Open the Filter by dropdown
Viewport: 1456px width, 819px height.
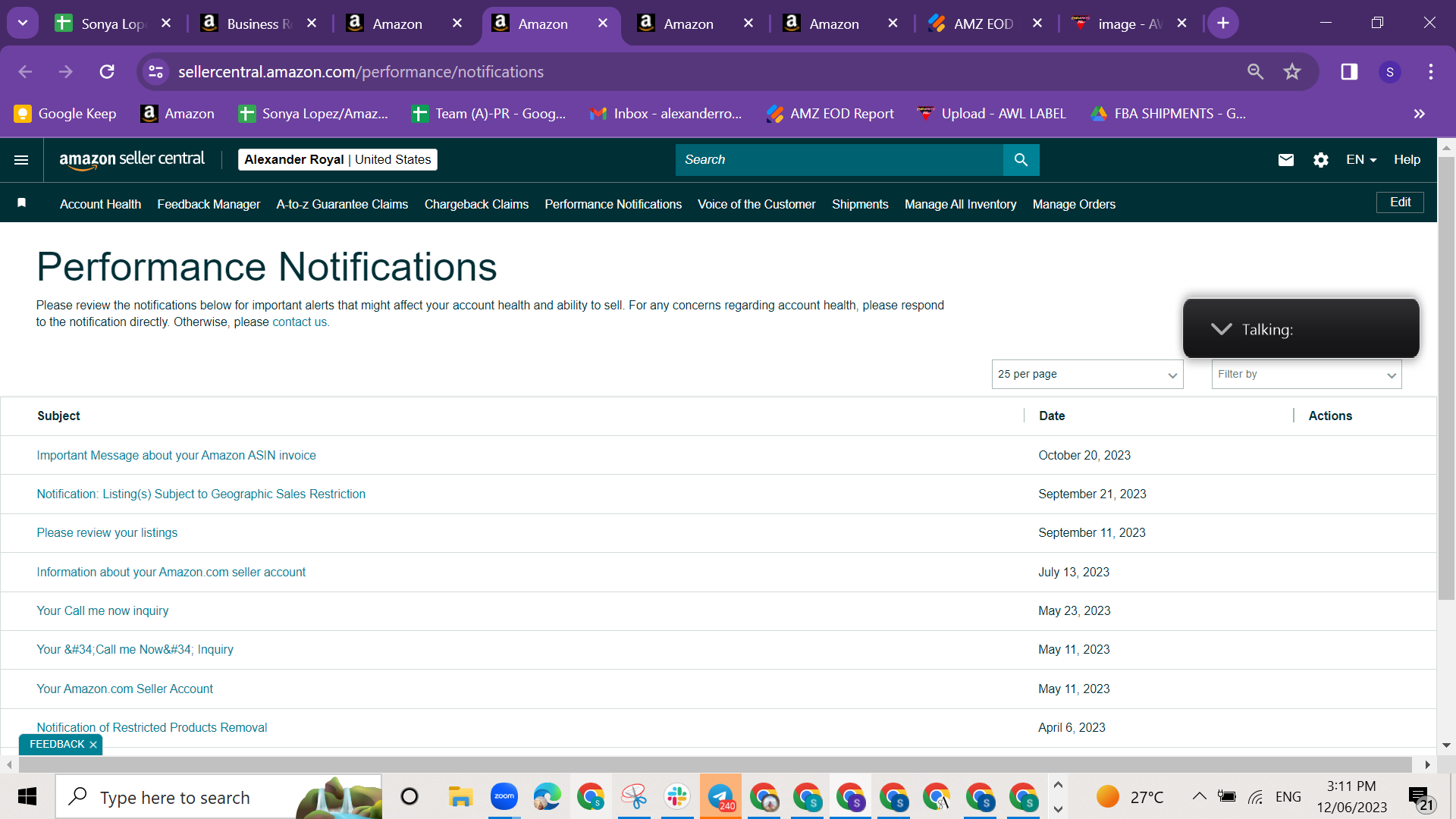(1306, 375)
